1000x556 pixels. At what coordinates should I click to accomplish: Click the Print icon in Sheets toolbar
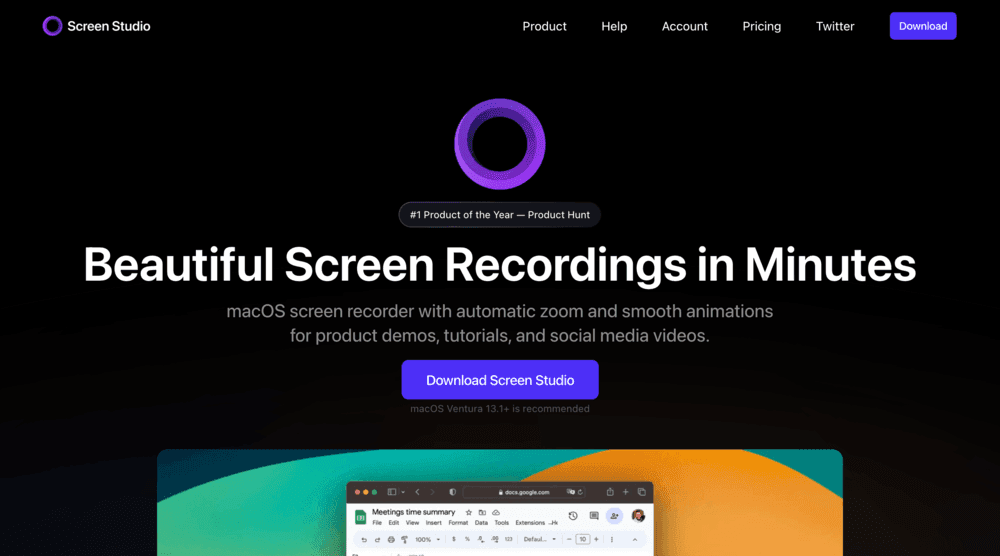tap(391, 539)
